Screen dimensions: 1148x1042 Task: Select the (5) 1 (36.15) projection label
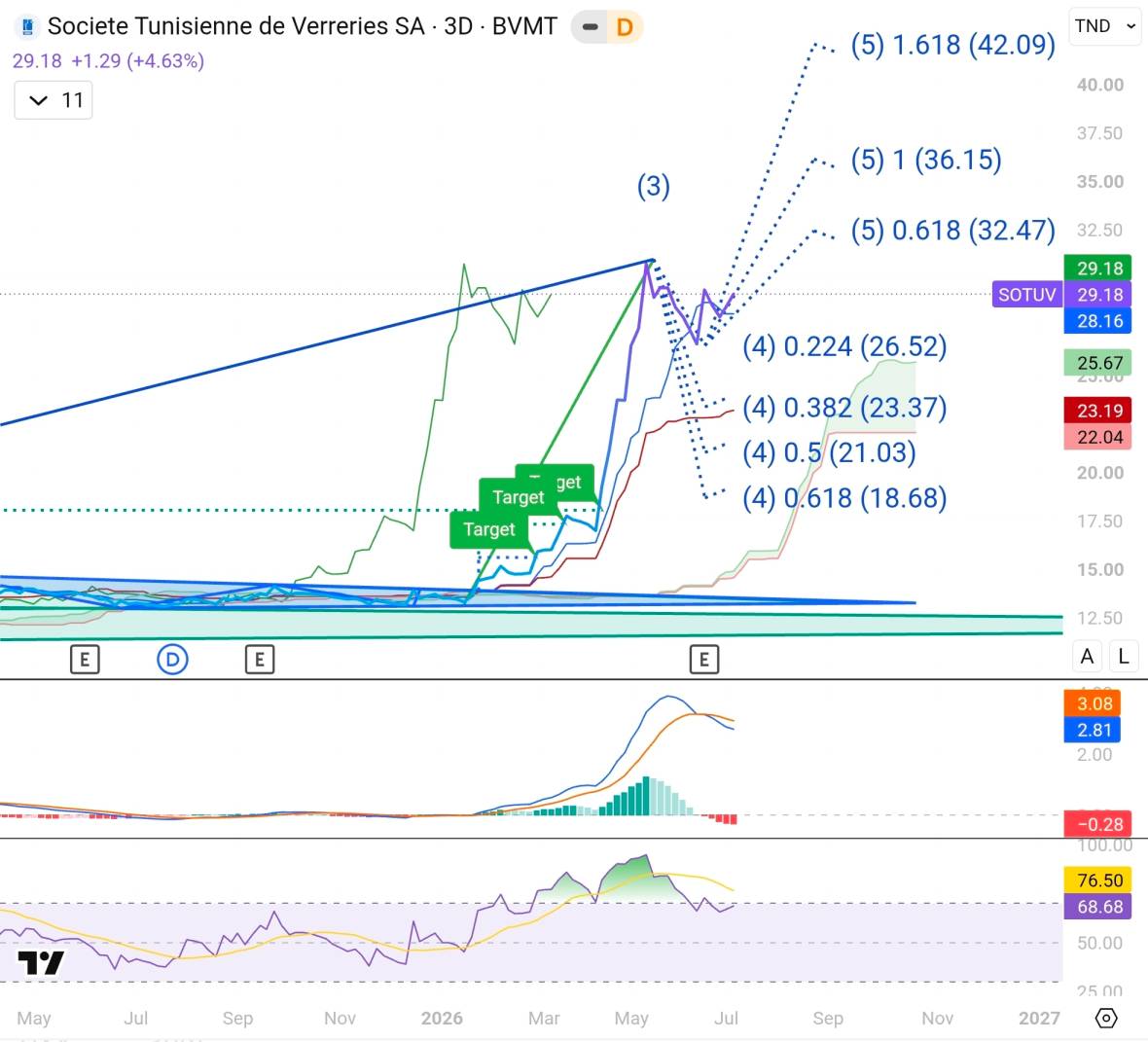pyautogui.click(x=925, y=160)
